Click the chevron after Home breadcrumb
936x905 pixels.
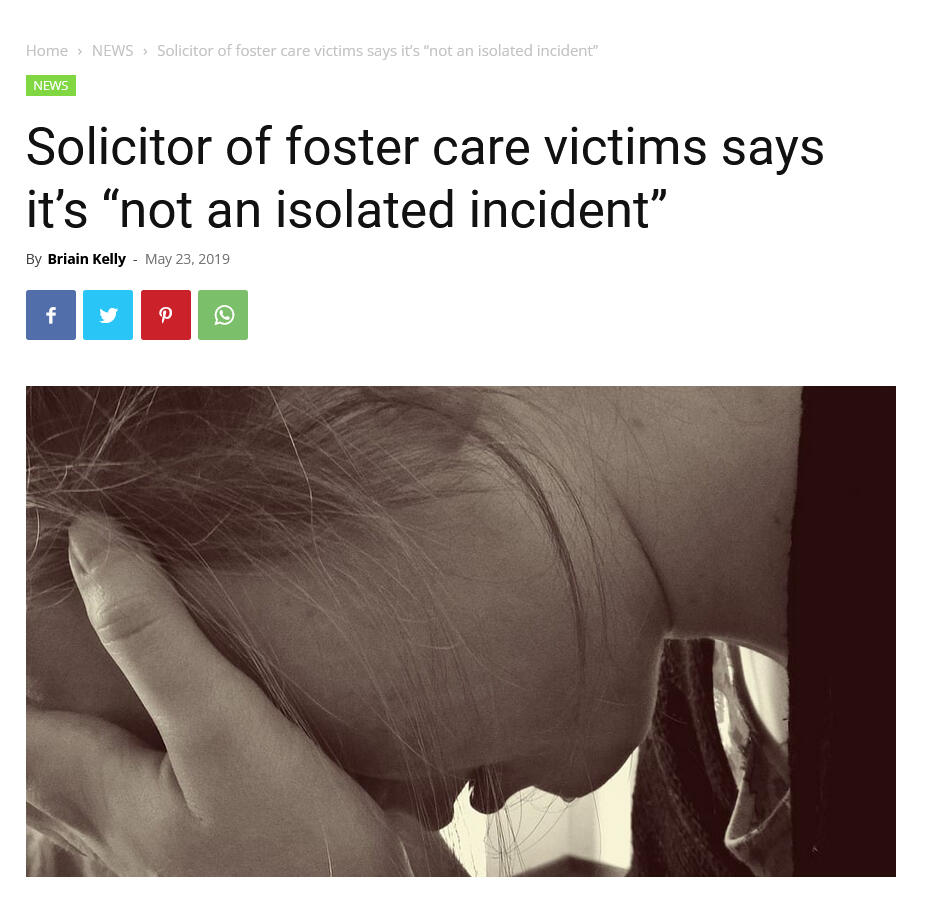(x=79, y=51)
